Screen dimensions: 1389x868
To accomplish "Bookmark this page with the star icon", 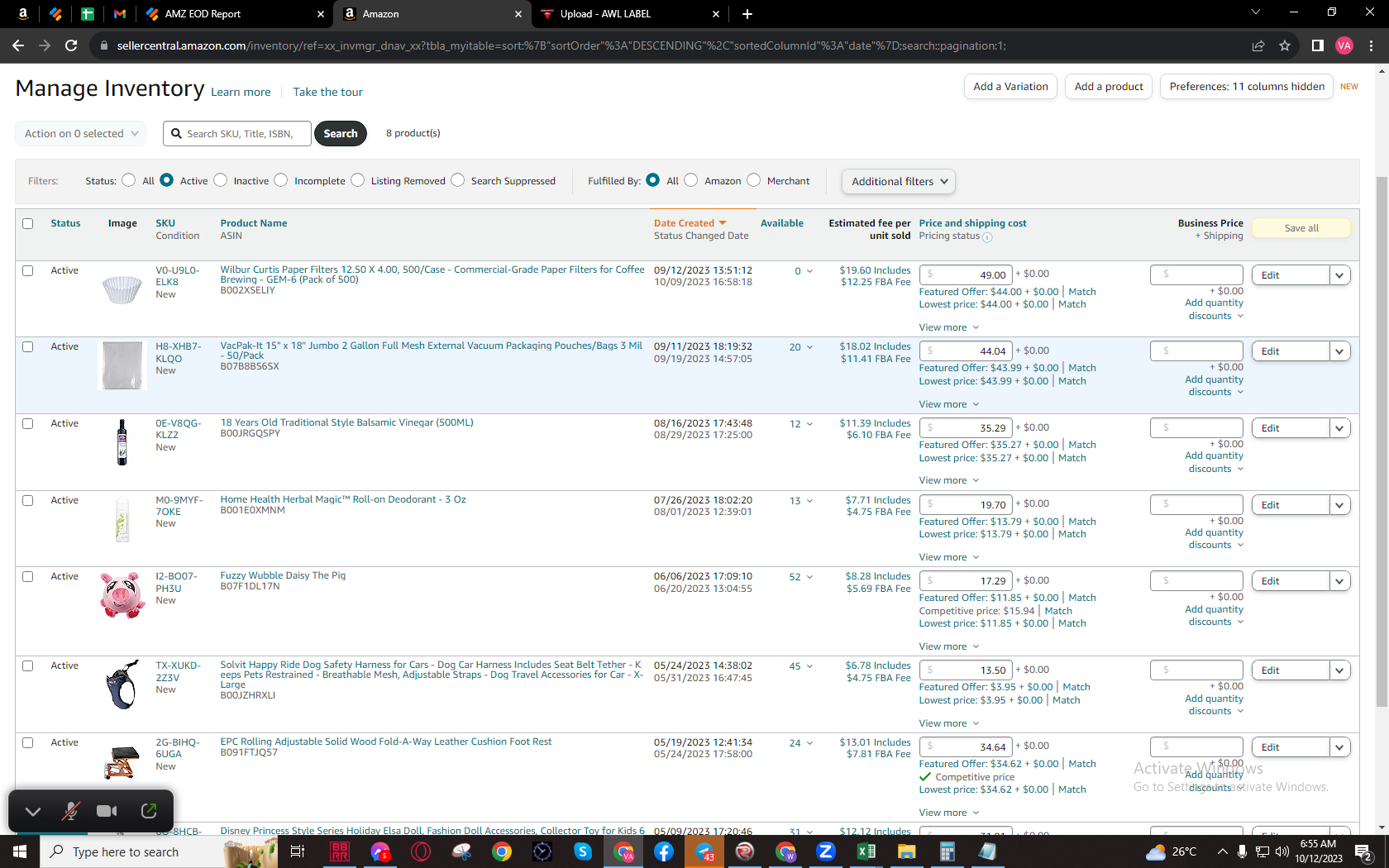I will click(1285, 45).
